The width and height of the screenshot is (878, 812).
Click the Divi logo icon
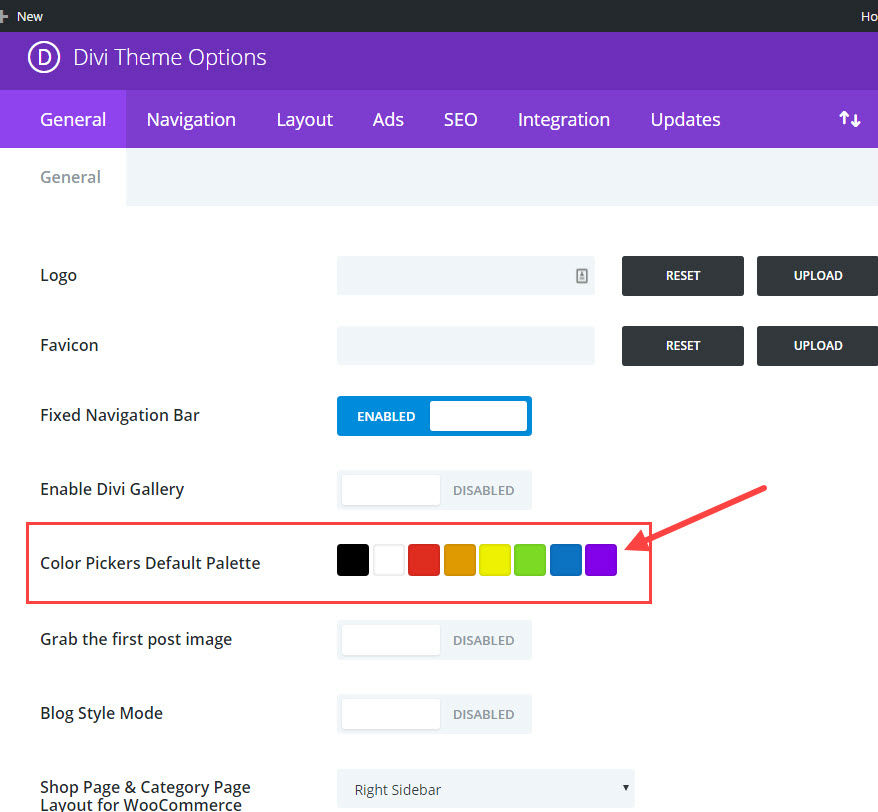(44, 57)
